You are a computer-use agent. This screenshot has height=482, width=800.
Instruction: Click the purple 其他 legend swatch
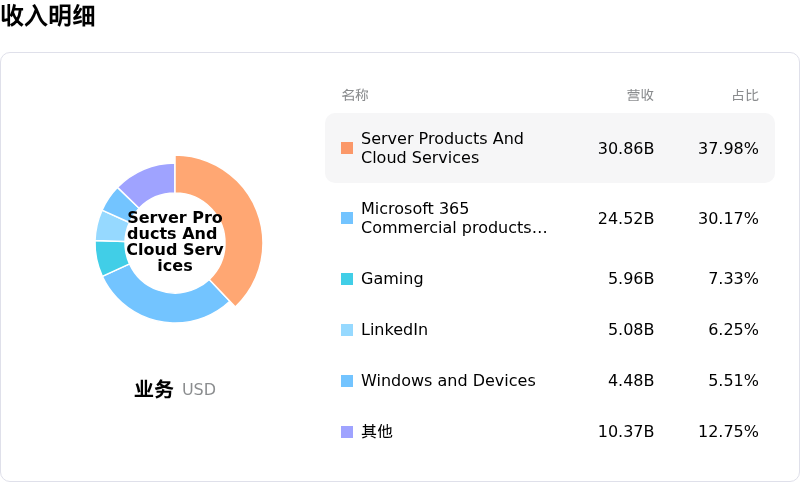tap(347, 432)
